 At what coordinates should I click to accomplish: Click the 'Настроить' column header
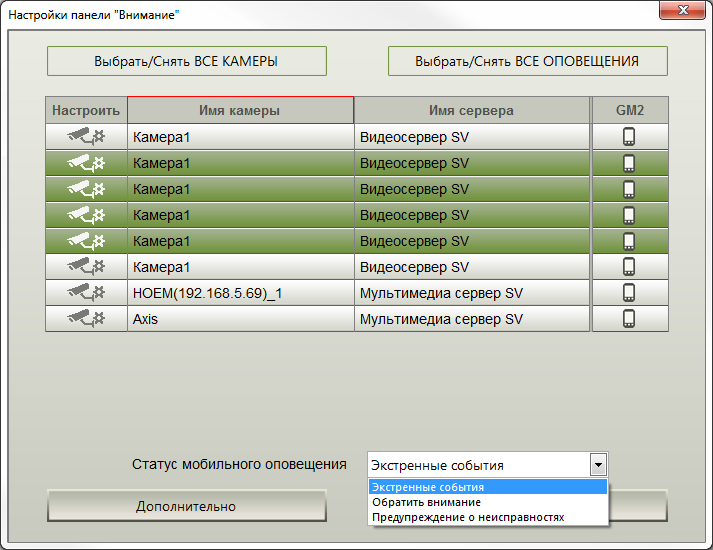point(86,110)
